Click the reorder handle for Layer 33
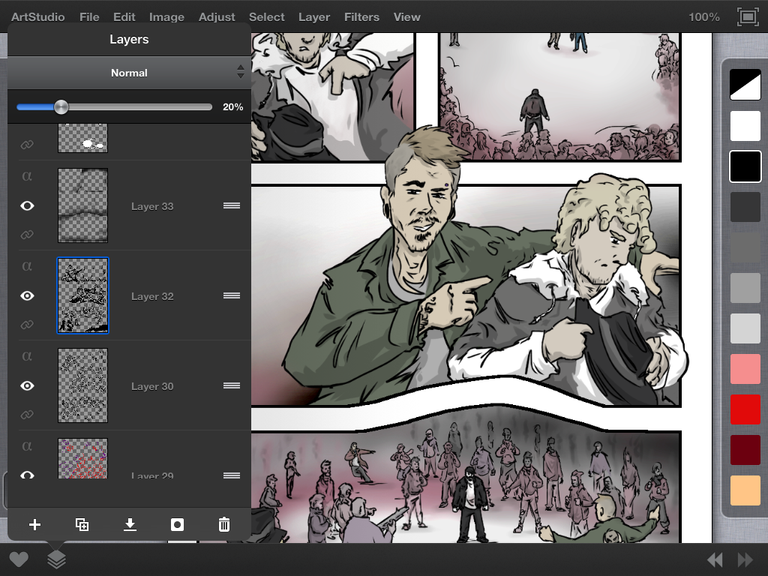The height and width of the screenshot is (576, 768). (x=232, y=206)
